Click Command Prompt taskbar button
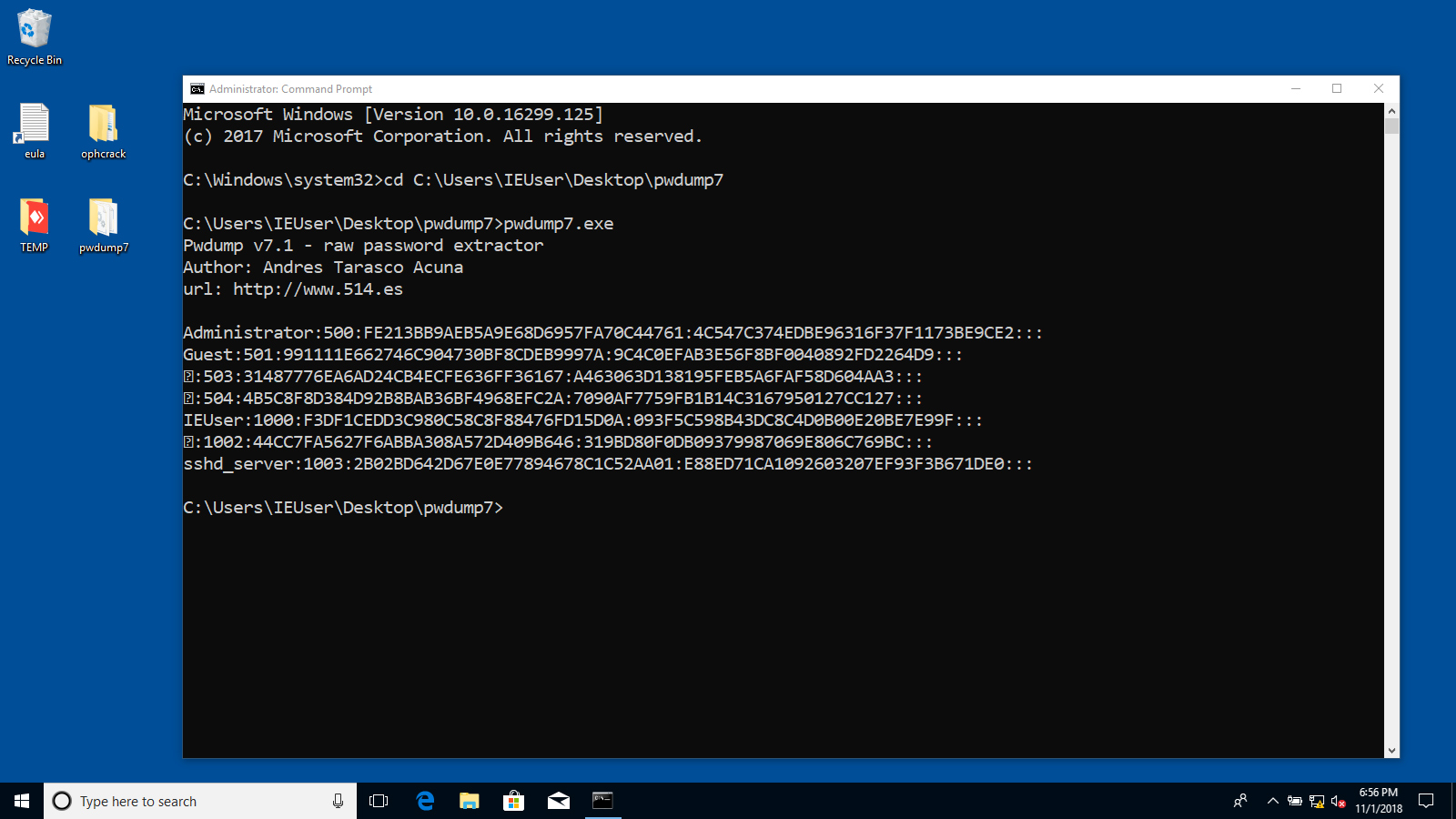1456x819 pixels. pyautogui.click(x=603, y=801)
